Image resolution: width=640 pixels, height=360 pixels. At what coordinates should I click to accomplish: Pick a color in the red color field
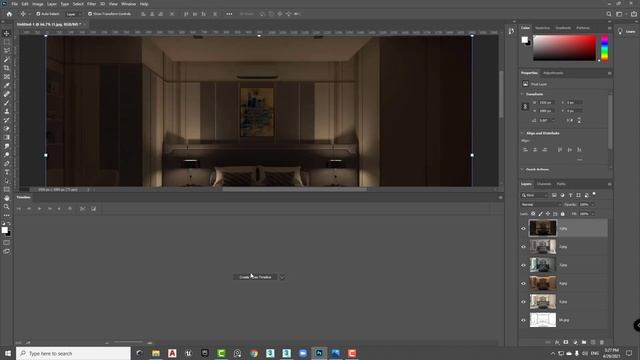pos(564,48)
